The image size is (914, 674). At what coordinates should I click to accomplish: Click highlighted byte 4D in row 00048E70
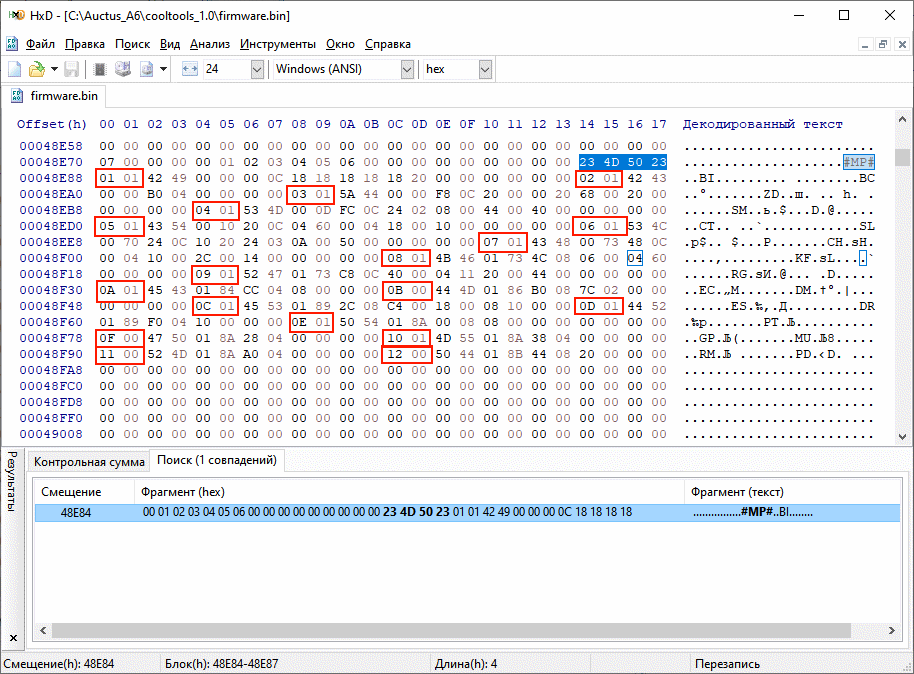611,162
